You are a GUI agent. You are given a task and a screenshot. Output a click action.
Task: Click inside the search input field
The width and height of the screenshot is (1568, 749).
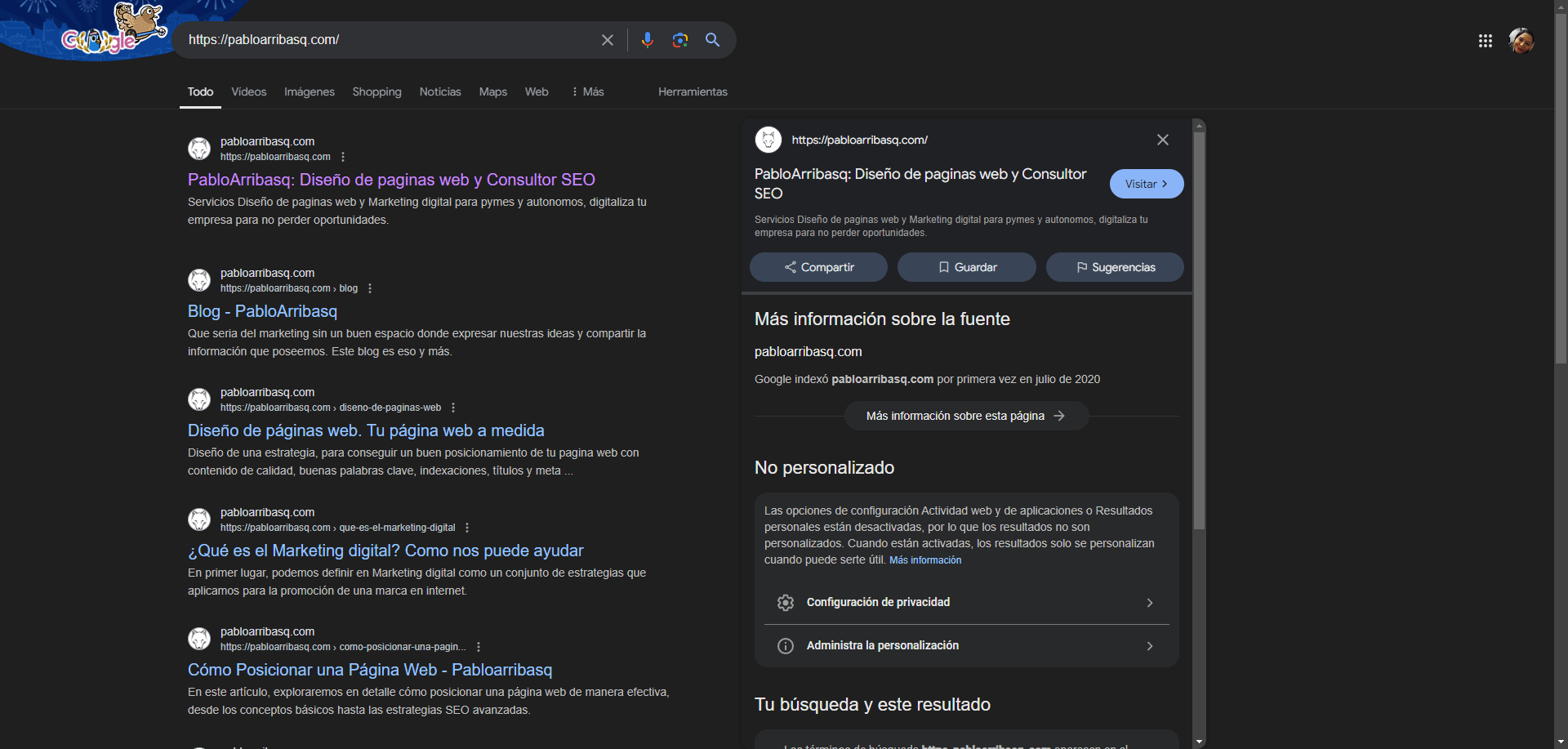point(388,40)
